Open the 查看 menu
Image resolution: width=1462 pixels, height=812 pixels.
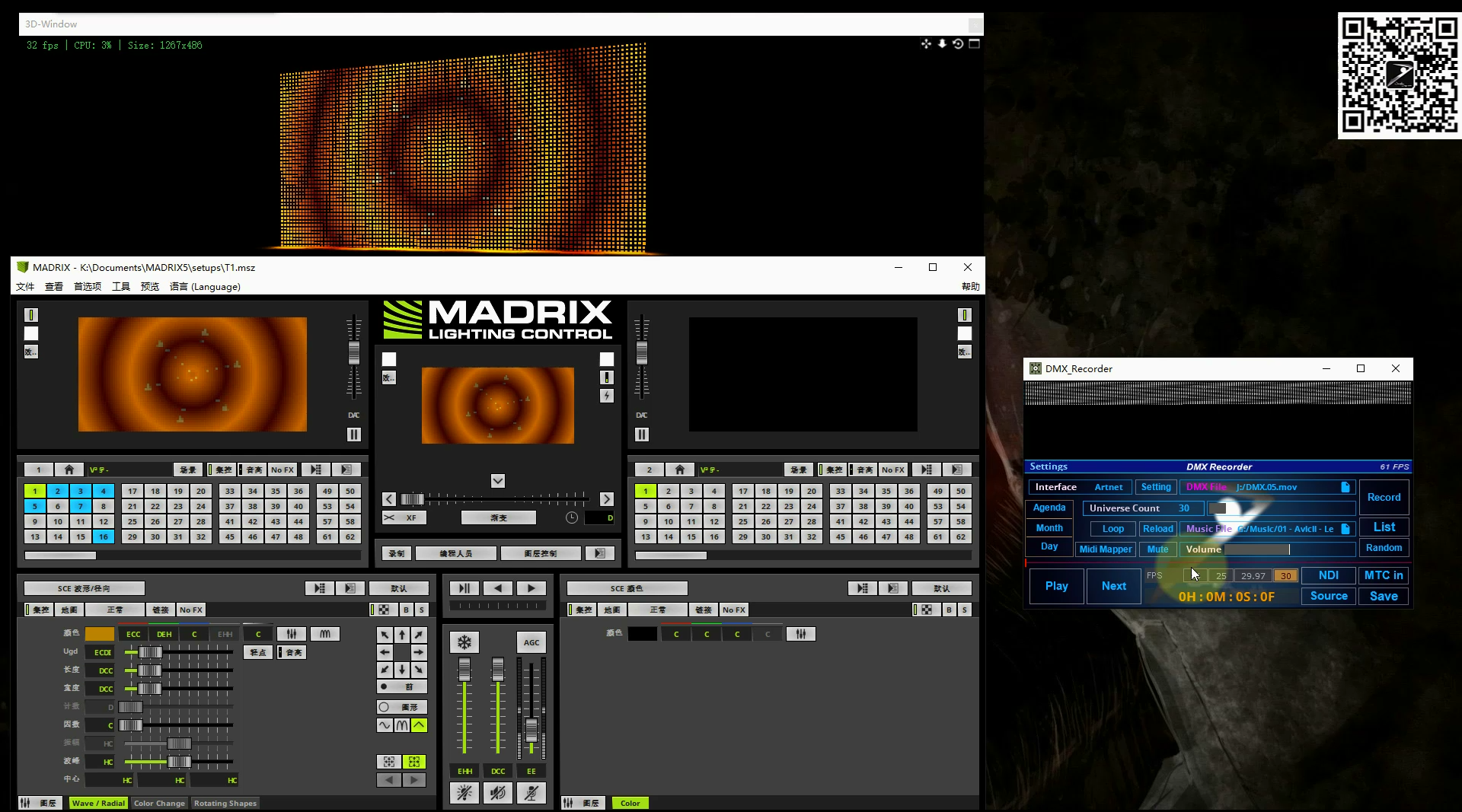54,287
